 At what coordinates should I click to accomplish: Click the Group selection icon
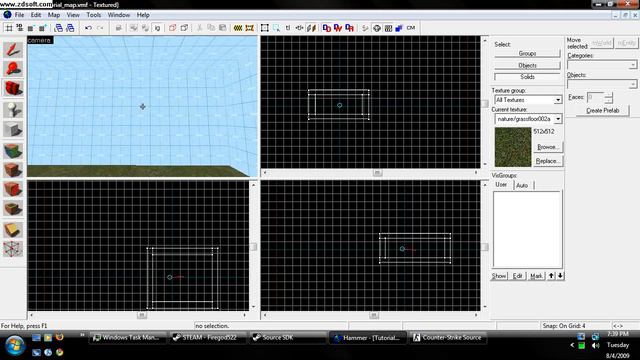[134, 28]
